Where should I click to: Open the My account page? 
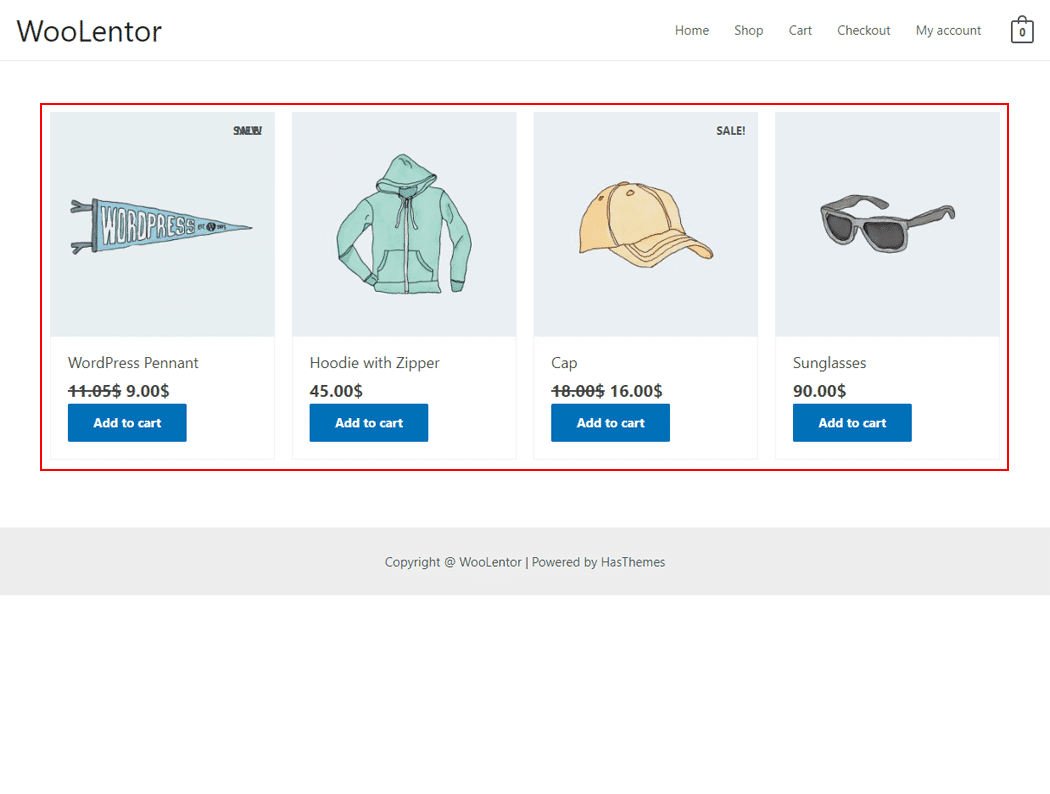[x=948, y=31]
